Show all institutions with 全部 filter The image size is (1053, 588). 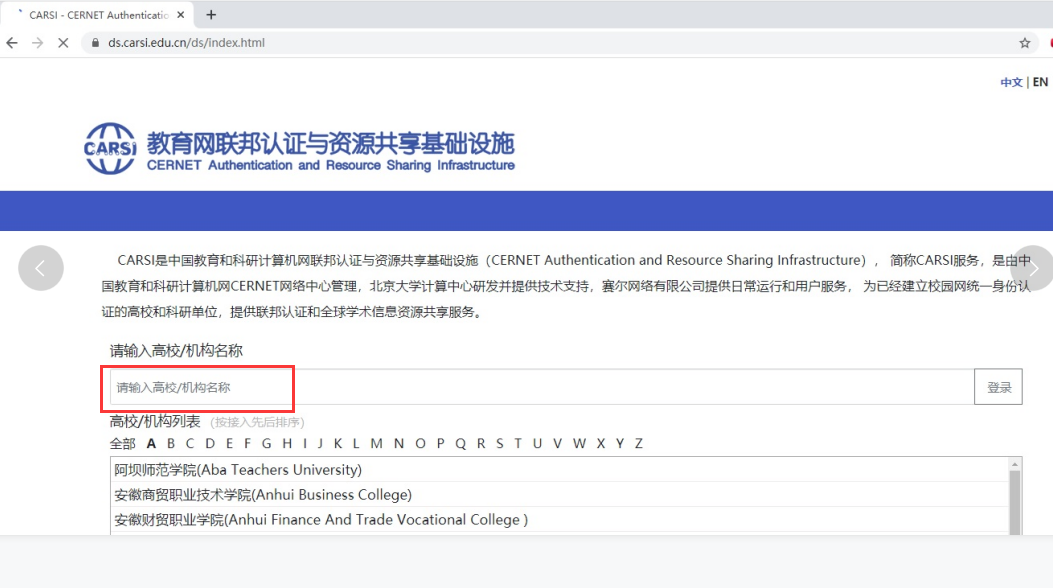tap(122, 444)
